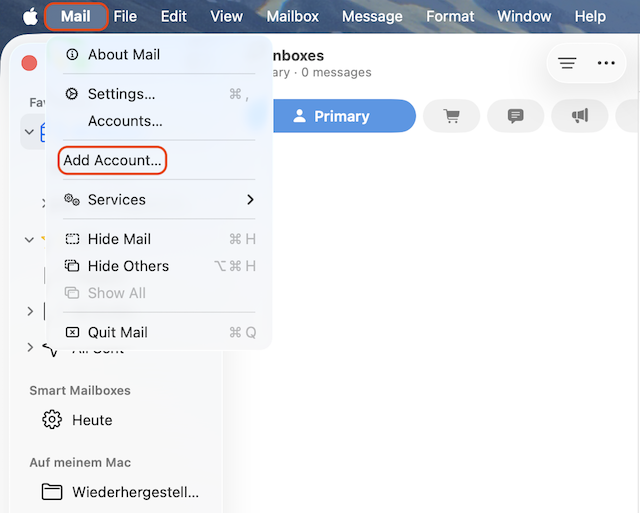This screenshot has width=640, height=513.
Task: Open the Services submenu
Action: [159, 200]
